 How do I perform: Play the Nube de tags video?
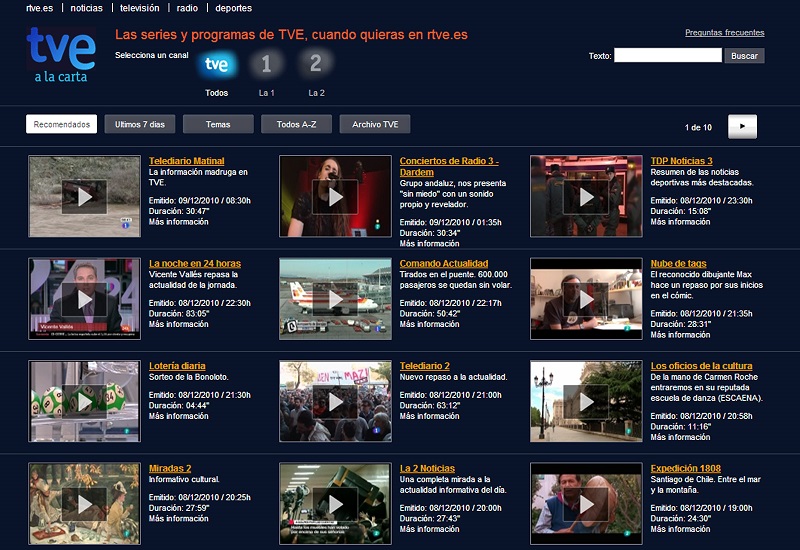(x=586, y=299)
